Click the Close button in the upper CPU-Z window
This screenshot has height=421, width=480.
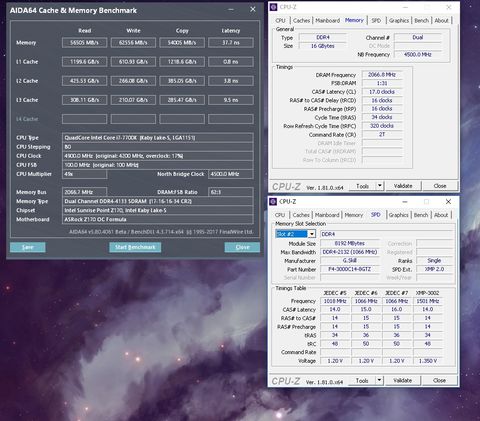[x=440, y=186]
